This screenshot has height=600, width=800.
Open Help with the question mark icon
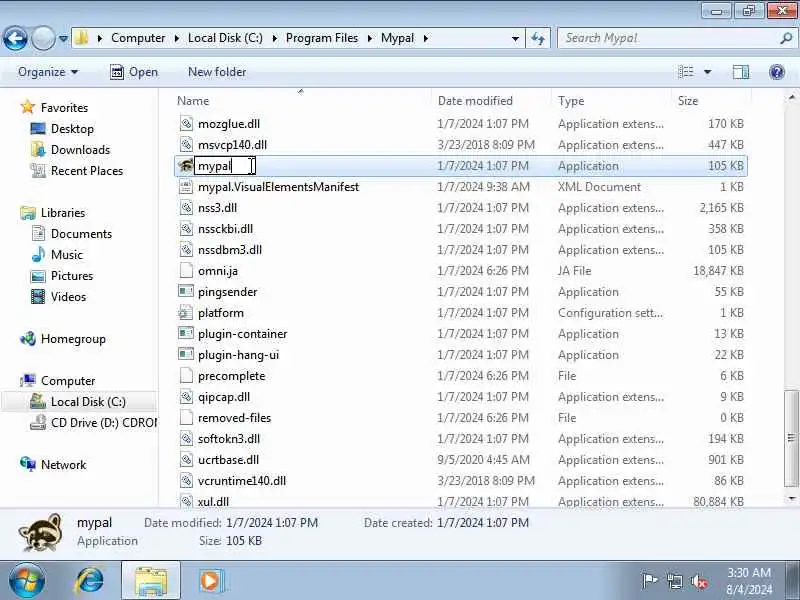tap(777, 72)
